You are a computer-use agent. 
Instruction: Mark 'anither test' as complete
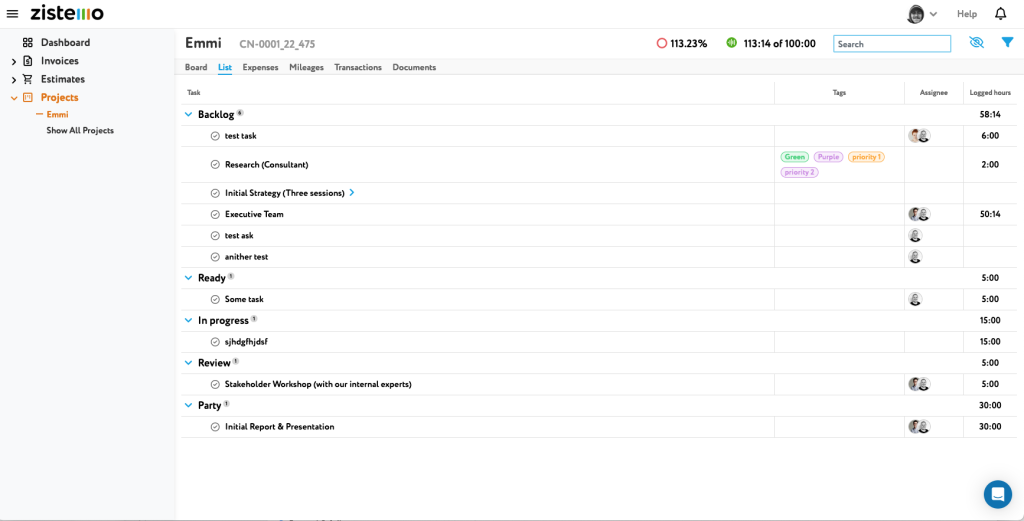(x=215, y=257)
